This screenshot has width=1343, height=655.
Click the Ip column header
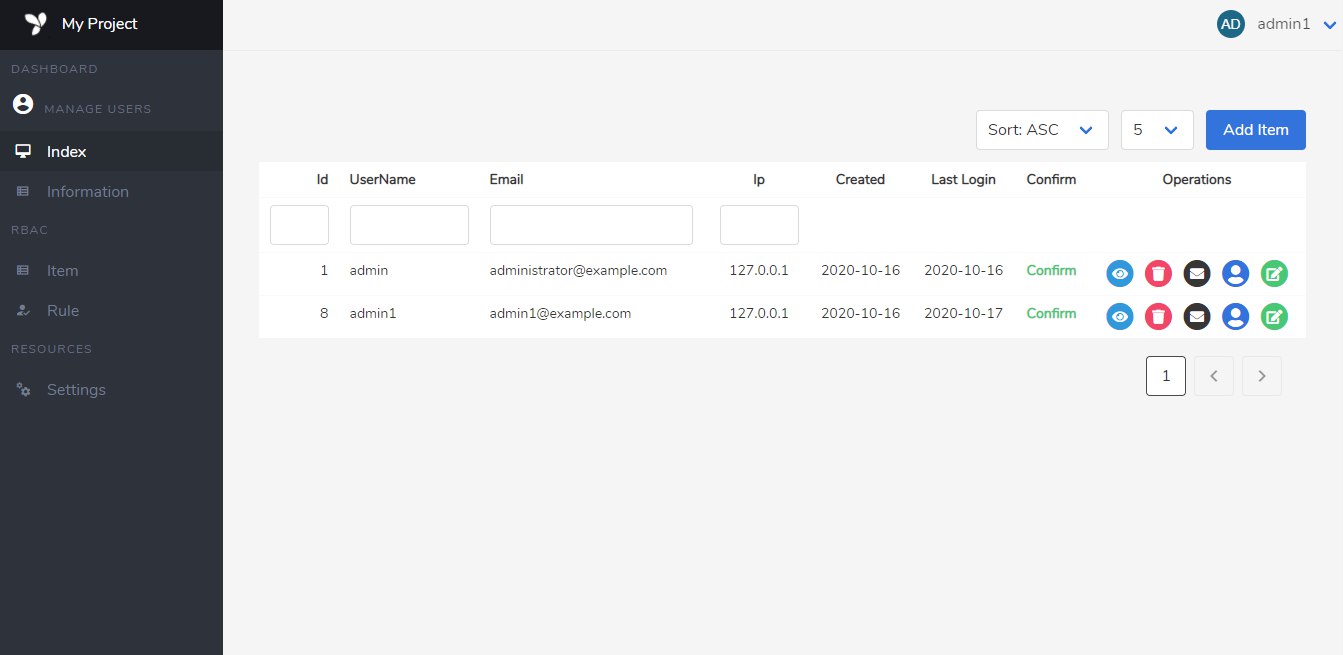(x=759, y=180)
